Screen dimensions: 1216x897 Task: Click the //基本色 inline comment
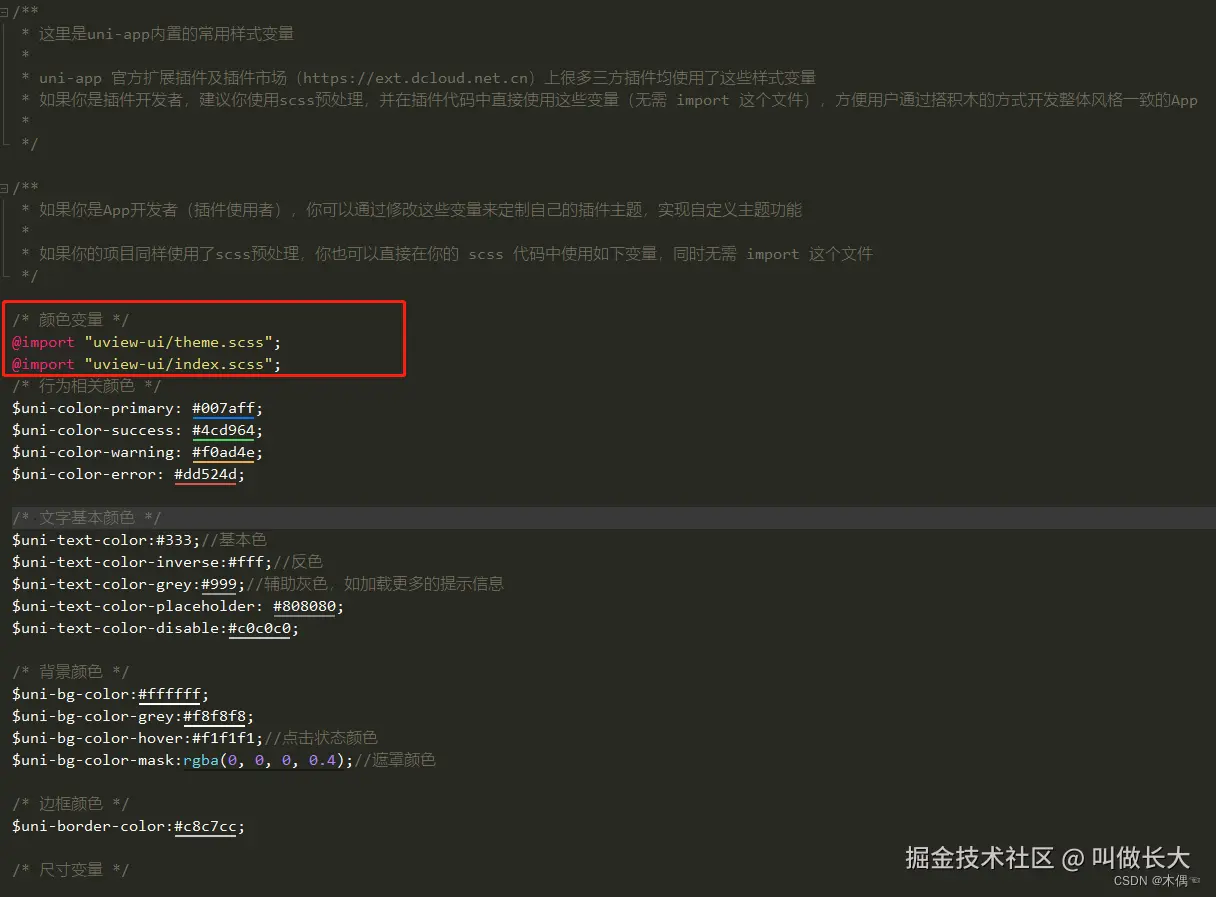click(x=235, y=540)
